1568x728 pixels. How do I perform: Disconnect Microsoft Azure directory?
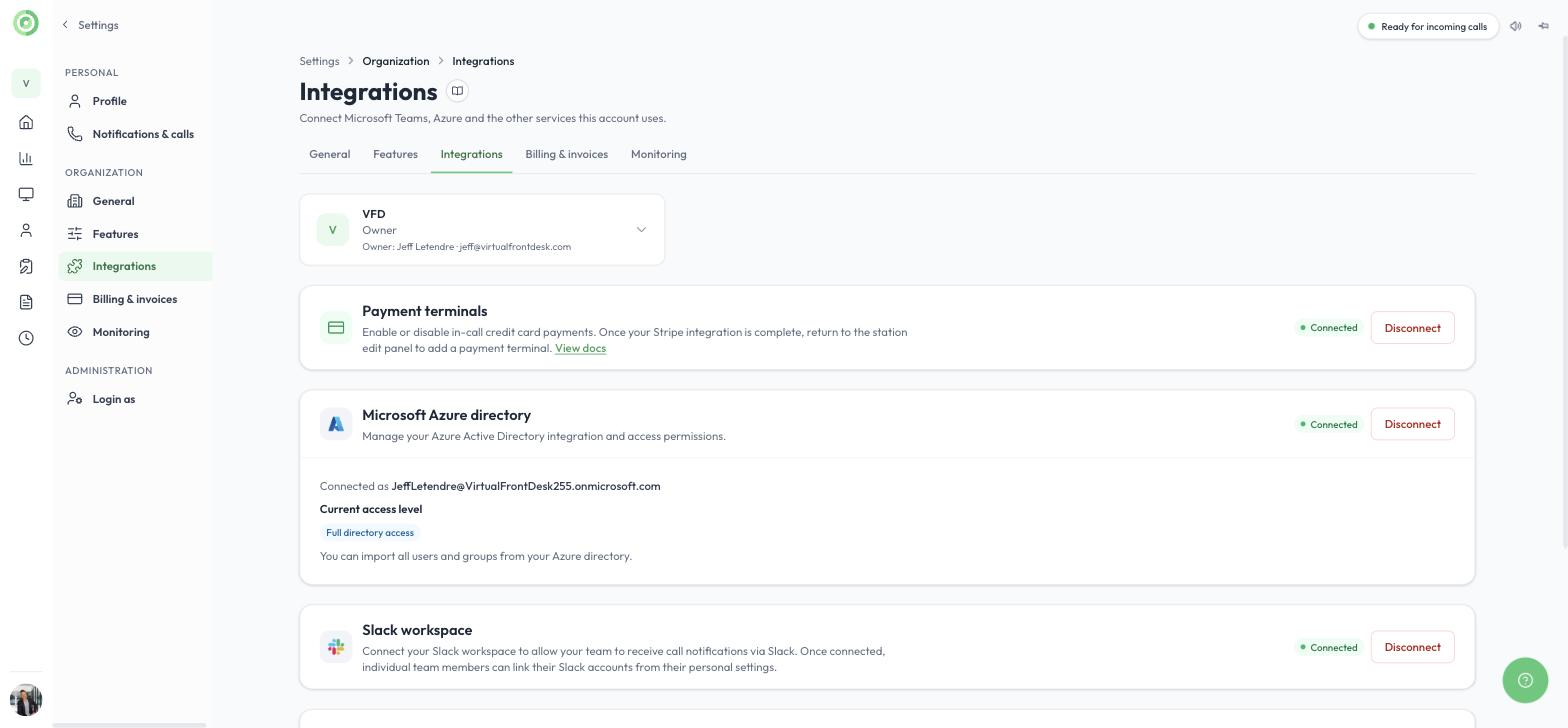click(1412, 424)
